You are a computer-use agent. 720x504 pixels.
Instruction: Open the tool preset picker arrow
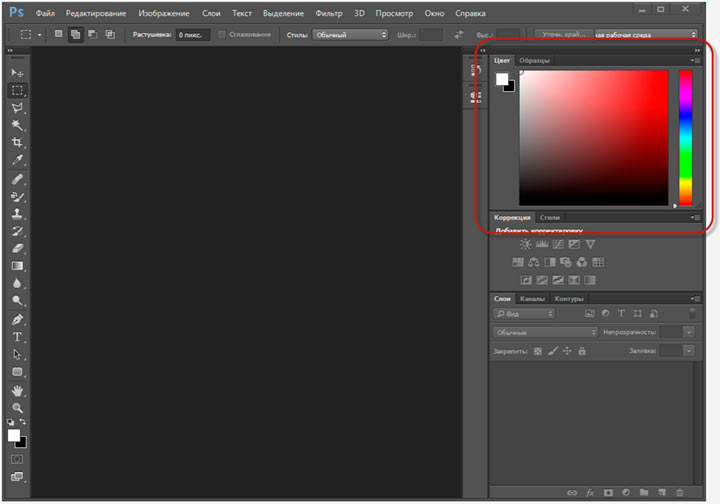click(39, 34)
